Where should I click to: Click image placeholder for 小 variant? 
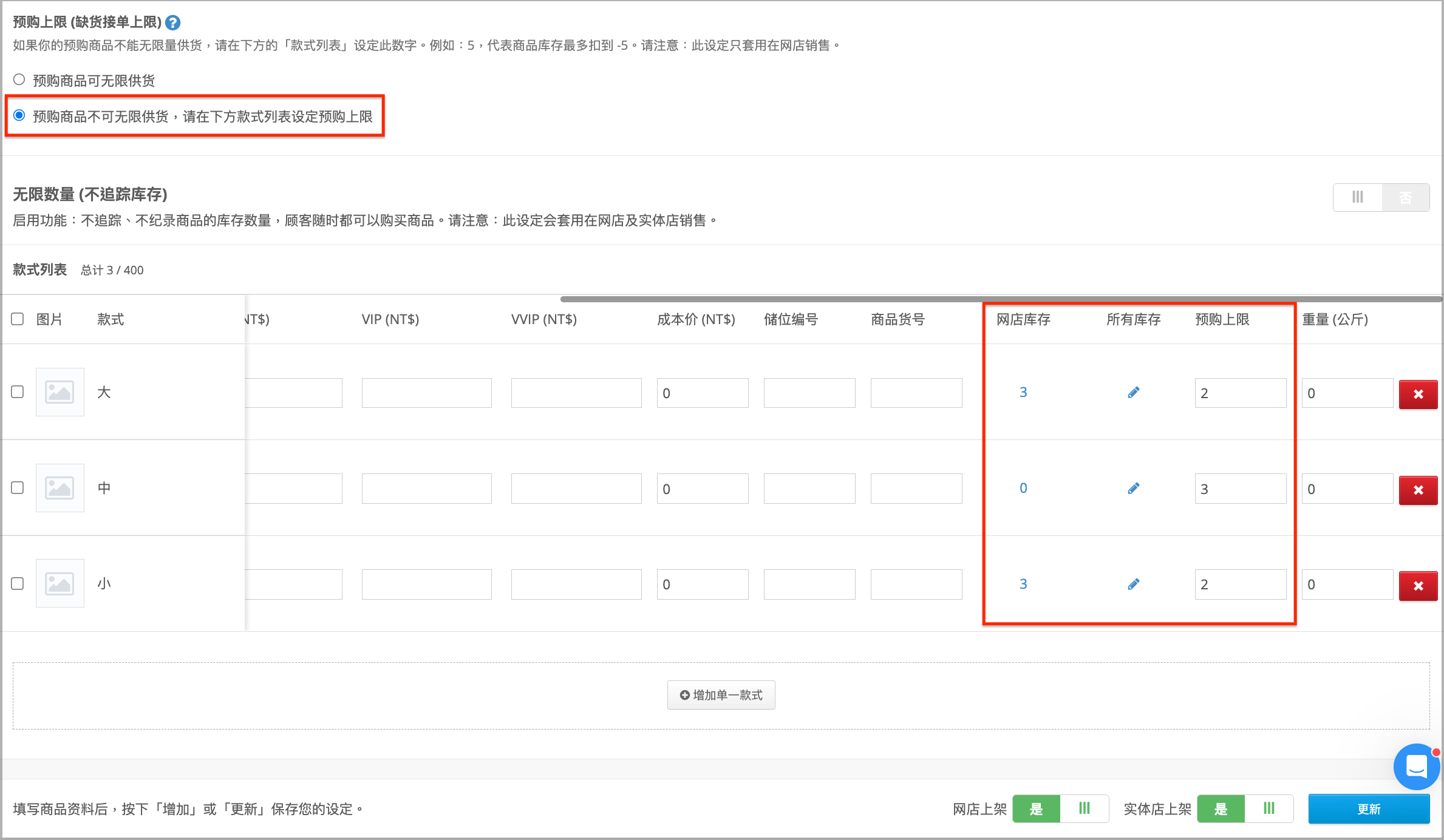click(60, 583)
